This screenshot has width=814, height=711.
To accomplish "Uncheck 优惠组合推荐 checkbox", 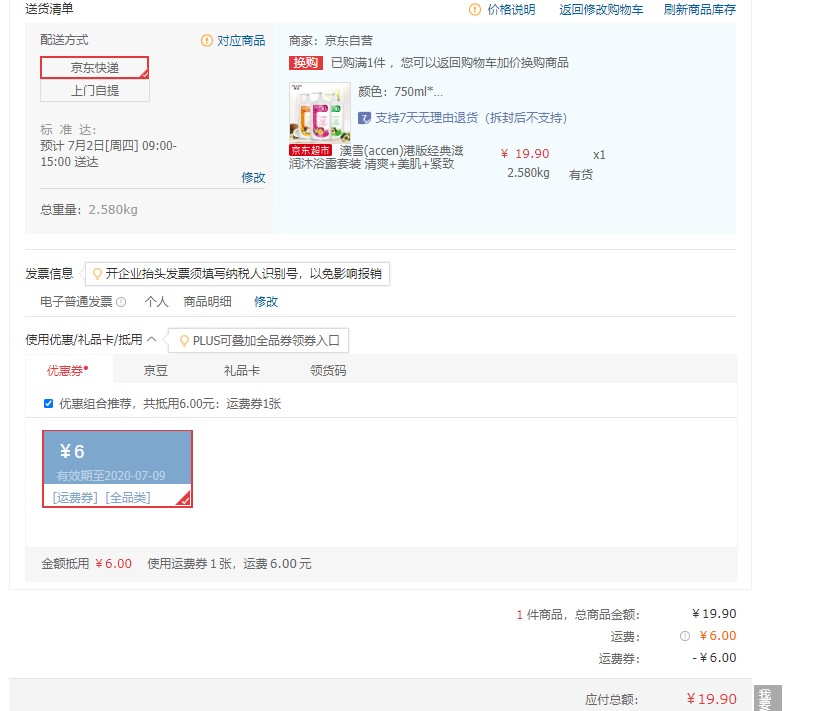I will click(48, 404).
